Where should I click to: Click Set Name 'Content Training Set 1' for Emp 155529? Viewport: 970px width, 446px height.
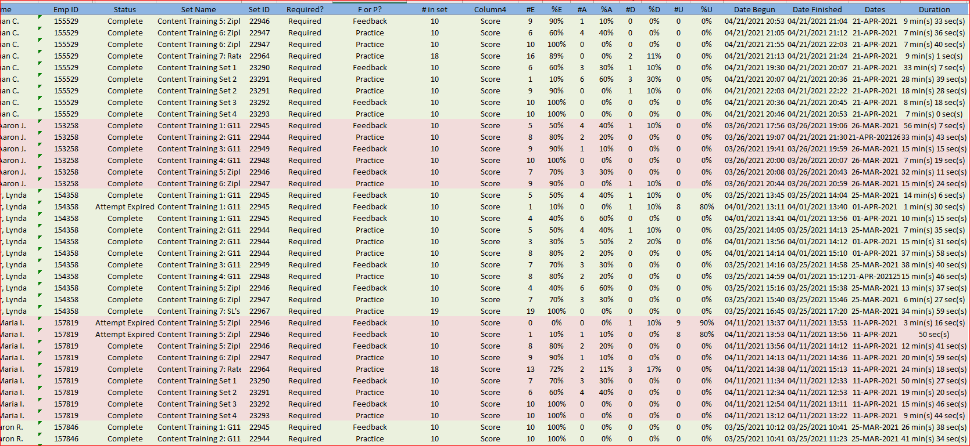(197, 67)
